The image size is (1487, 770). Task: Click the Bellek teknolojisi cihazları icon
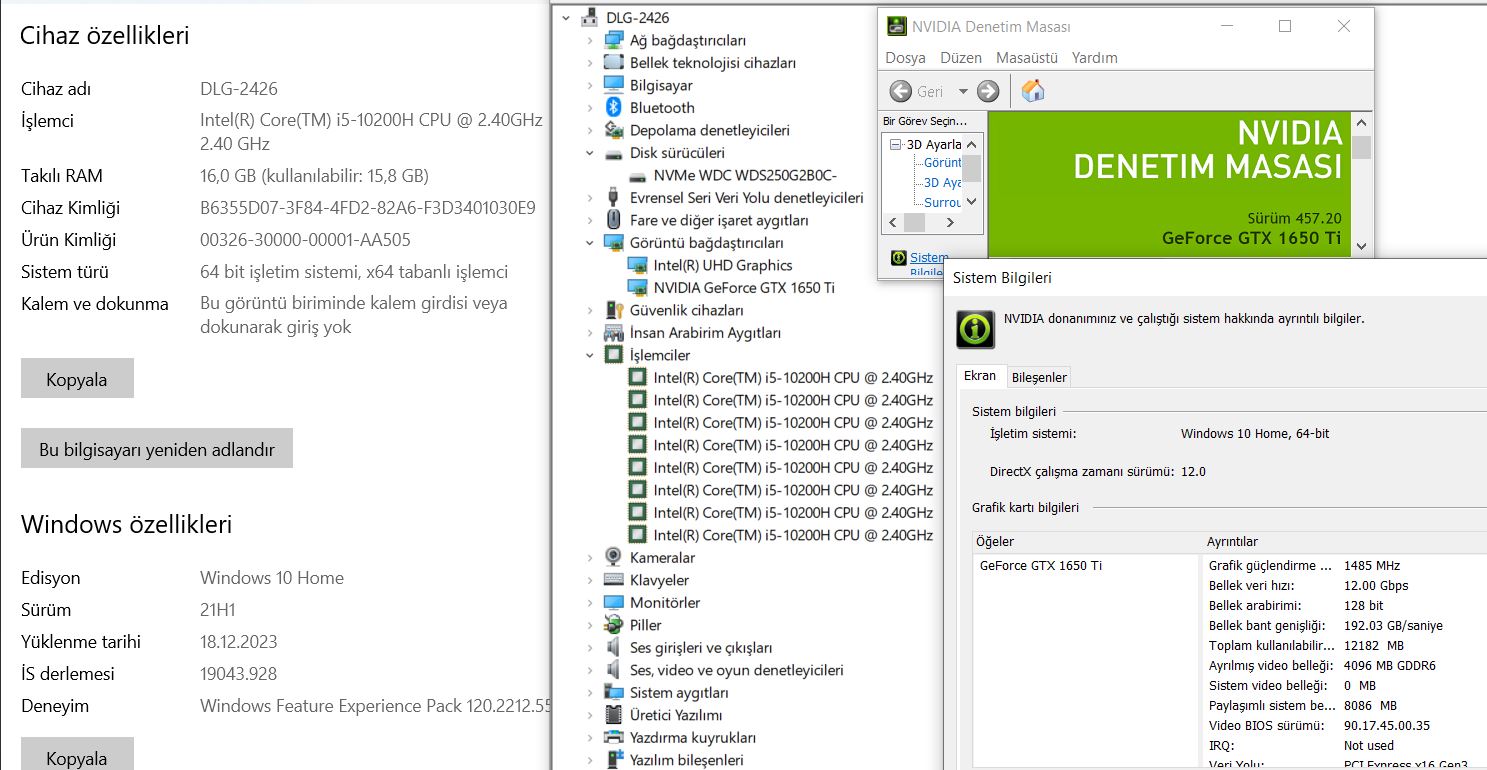[613, 63]
